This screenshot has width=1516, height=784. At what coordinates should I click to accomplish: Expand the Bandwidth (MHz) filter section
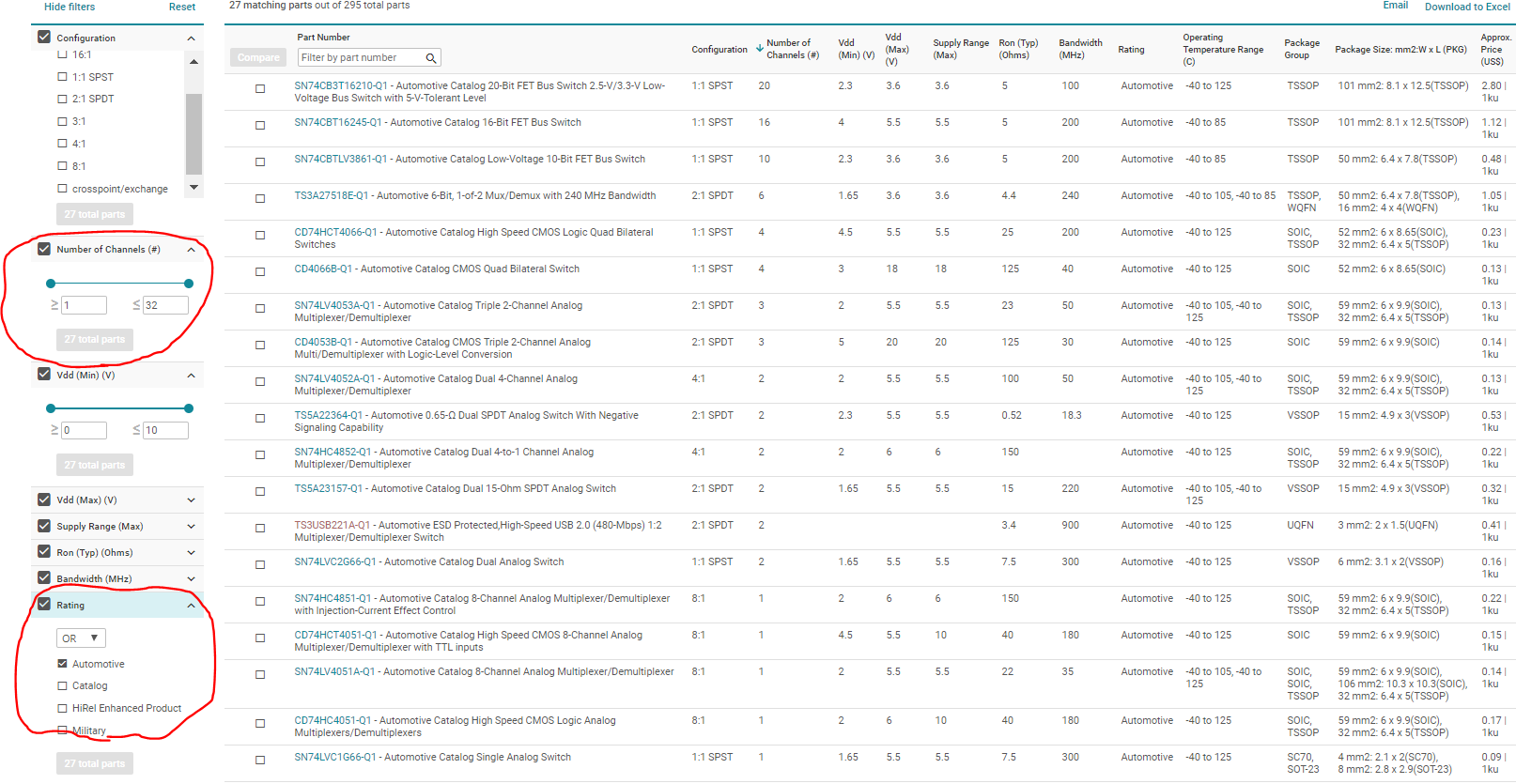point(192,579)
